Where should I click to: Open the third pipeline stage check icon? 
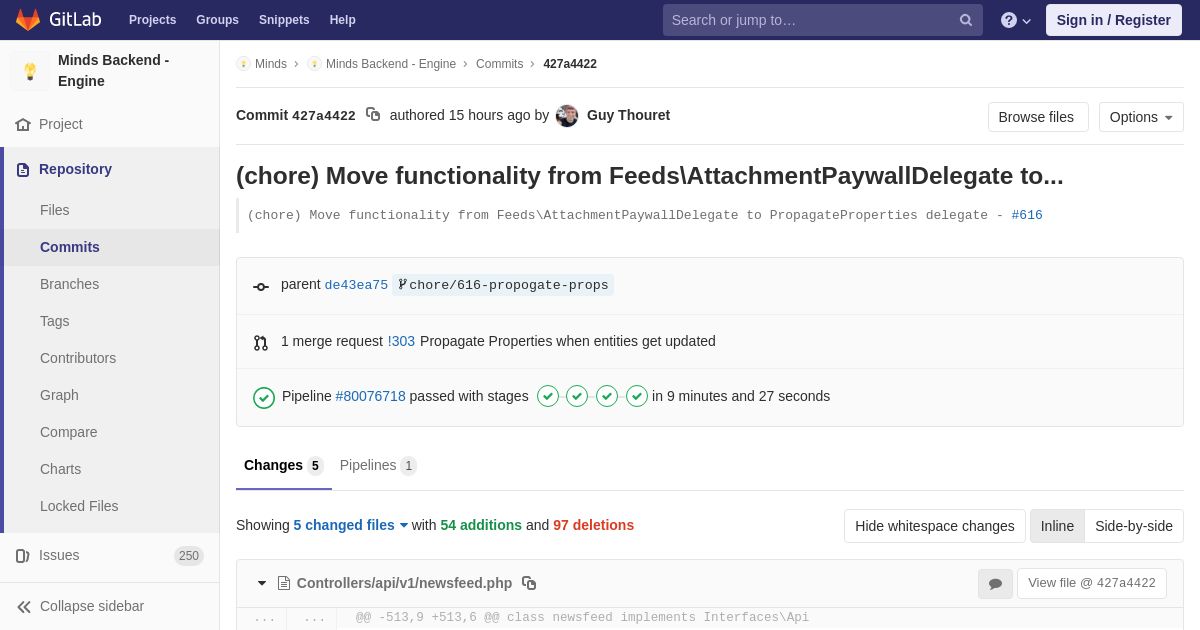click(607, 396)
